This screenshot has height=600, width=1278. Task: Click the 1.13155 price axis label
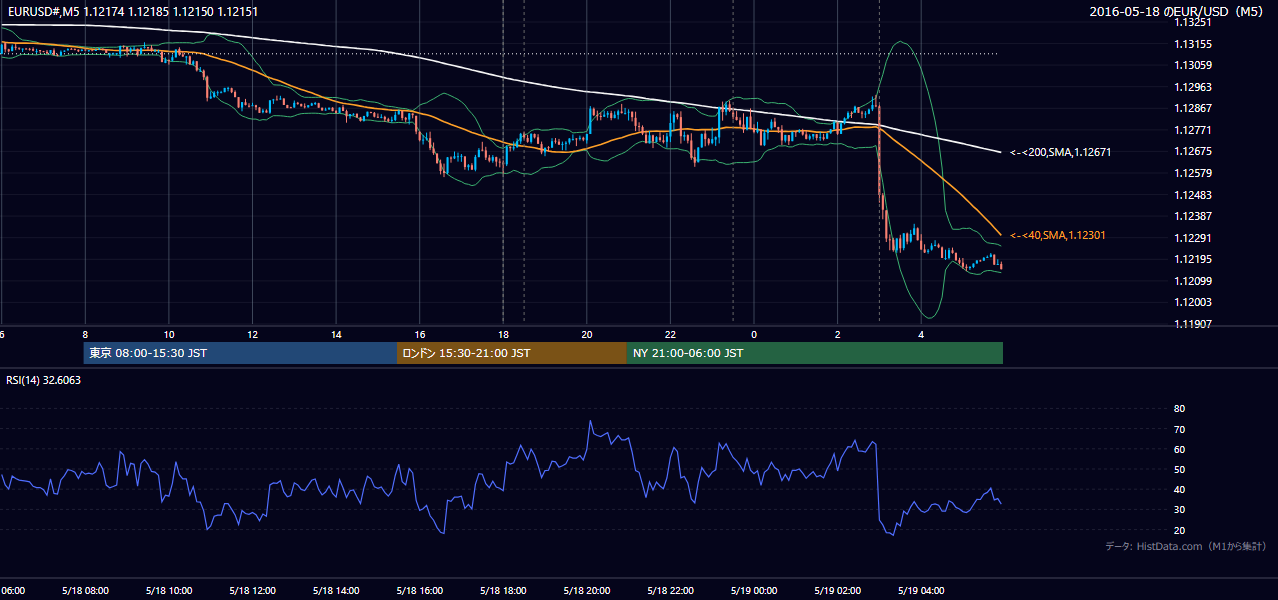1193,44
